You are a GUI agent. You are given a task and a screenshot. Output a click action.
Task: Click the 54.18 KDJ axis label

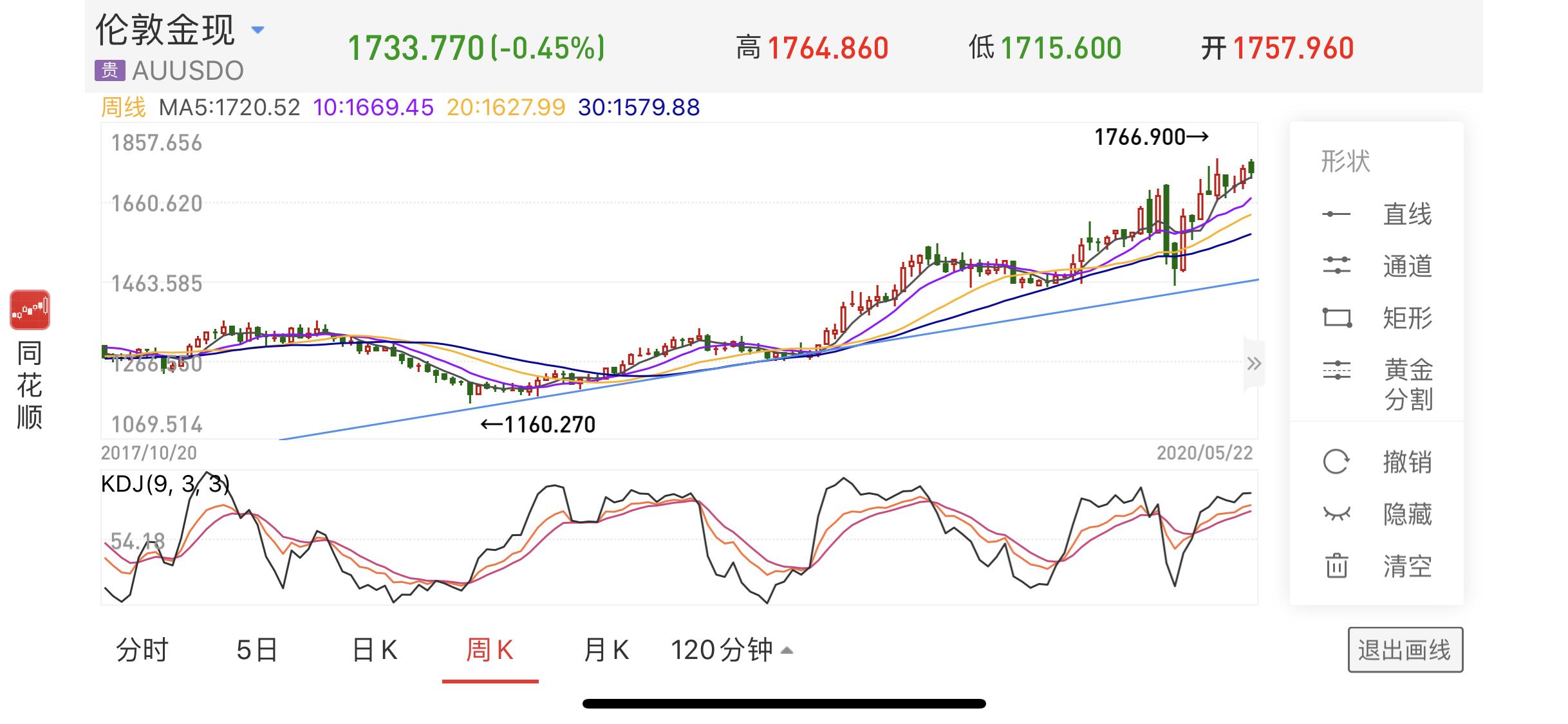coord(138,541)
